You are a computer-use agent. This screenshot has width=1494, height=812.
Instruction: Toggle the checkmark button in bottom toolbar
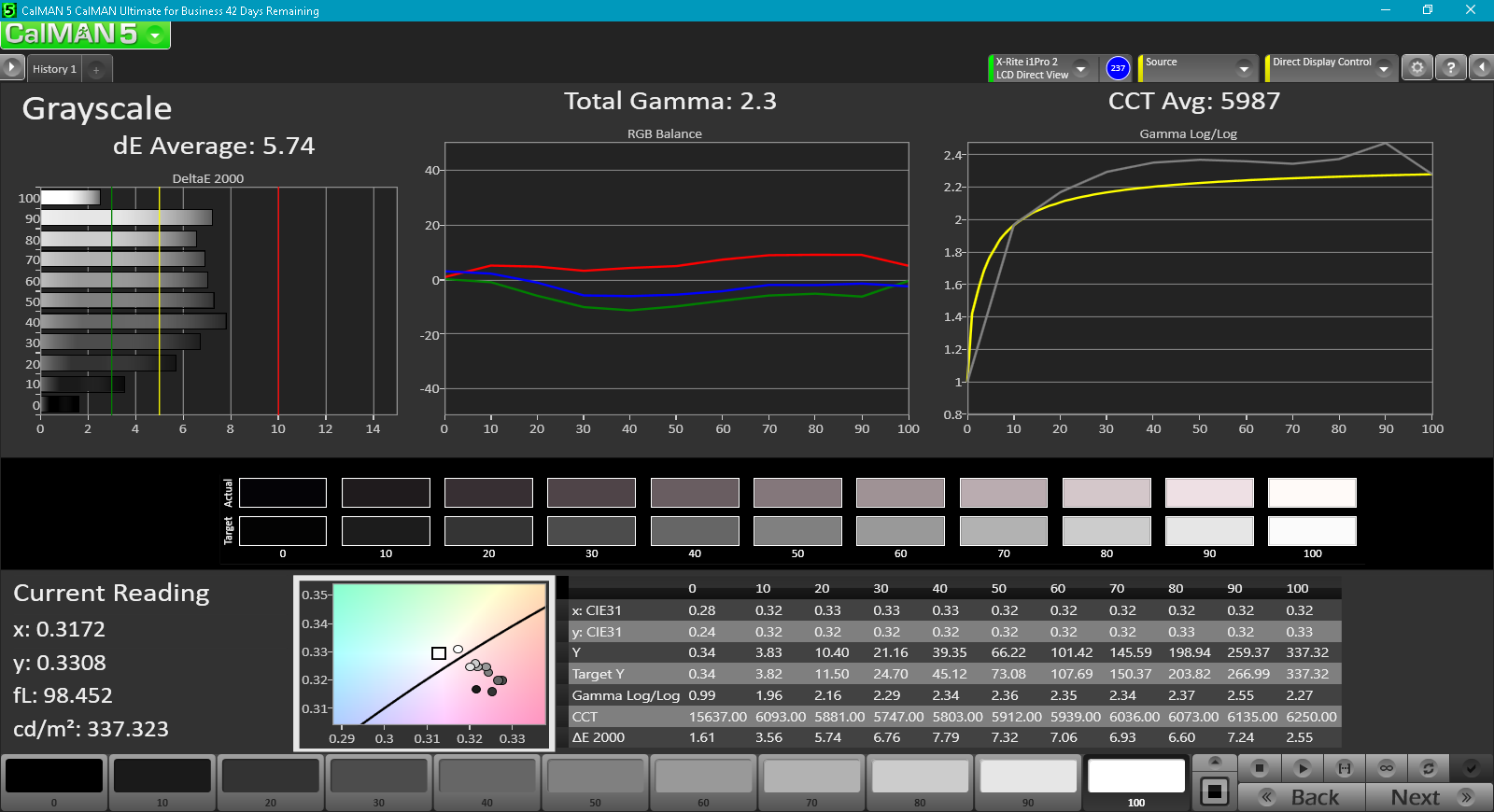[x=1472, y=768]
